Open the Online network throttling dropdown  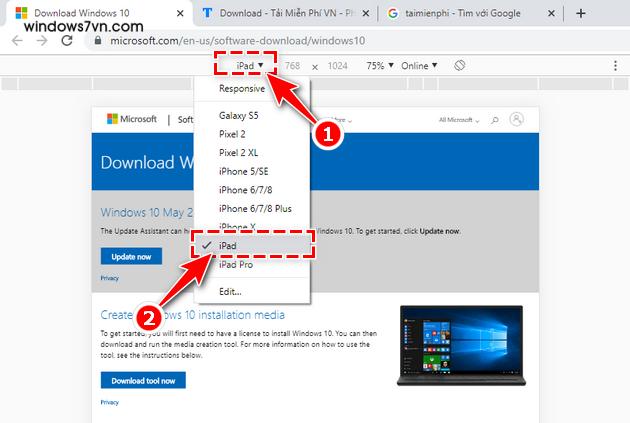(418, 66)
